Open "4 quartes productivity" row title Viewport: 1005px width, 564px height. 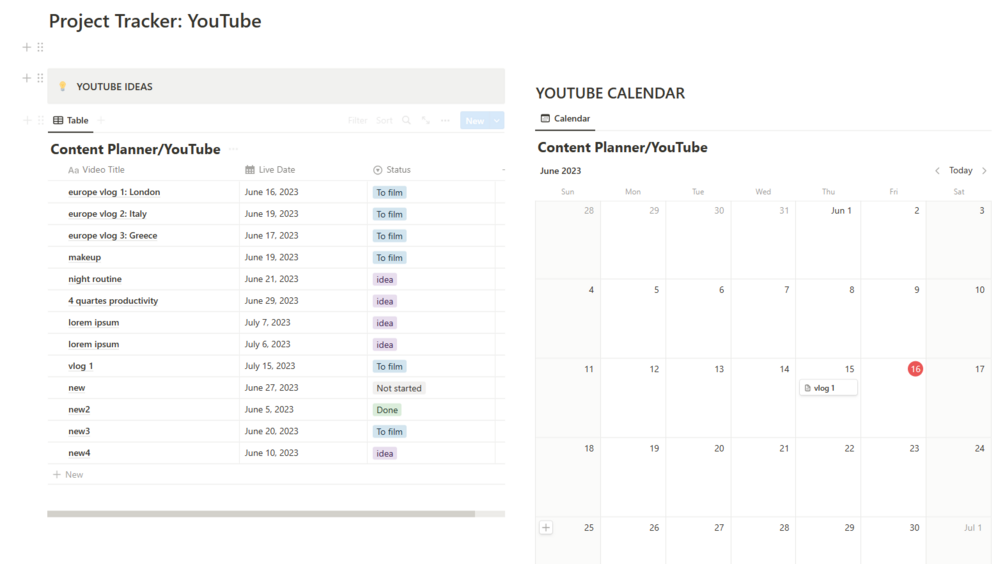pyautogui.click(x=113, y=301)
